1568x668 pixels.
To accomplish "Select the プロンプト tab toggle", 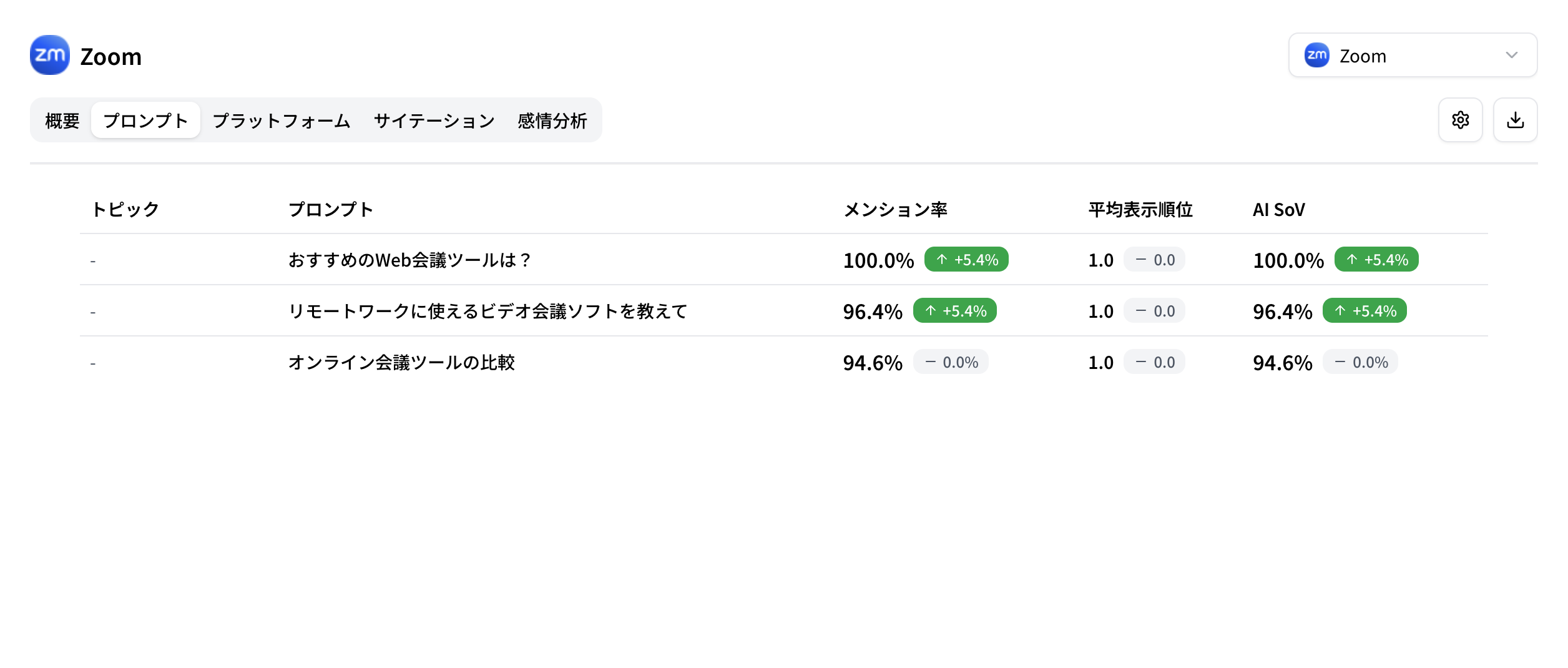I will 145,120.
